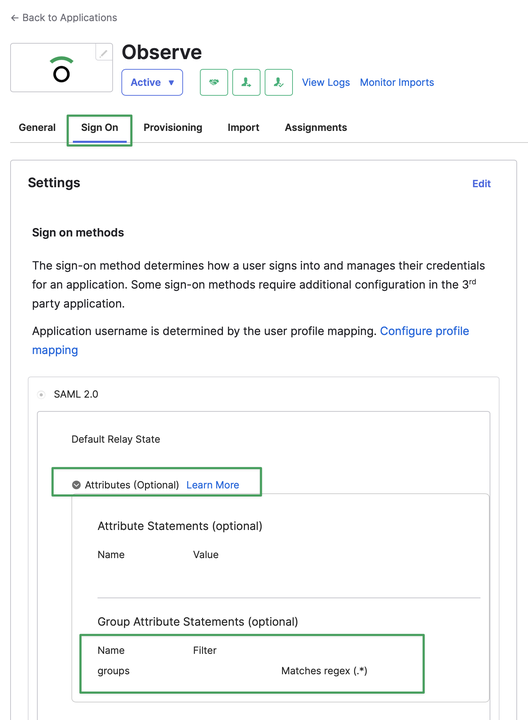The height and width of the screenshot is (720, 528).
Task: Click the Settings heading
Action: 54,183
